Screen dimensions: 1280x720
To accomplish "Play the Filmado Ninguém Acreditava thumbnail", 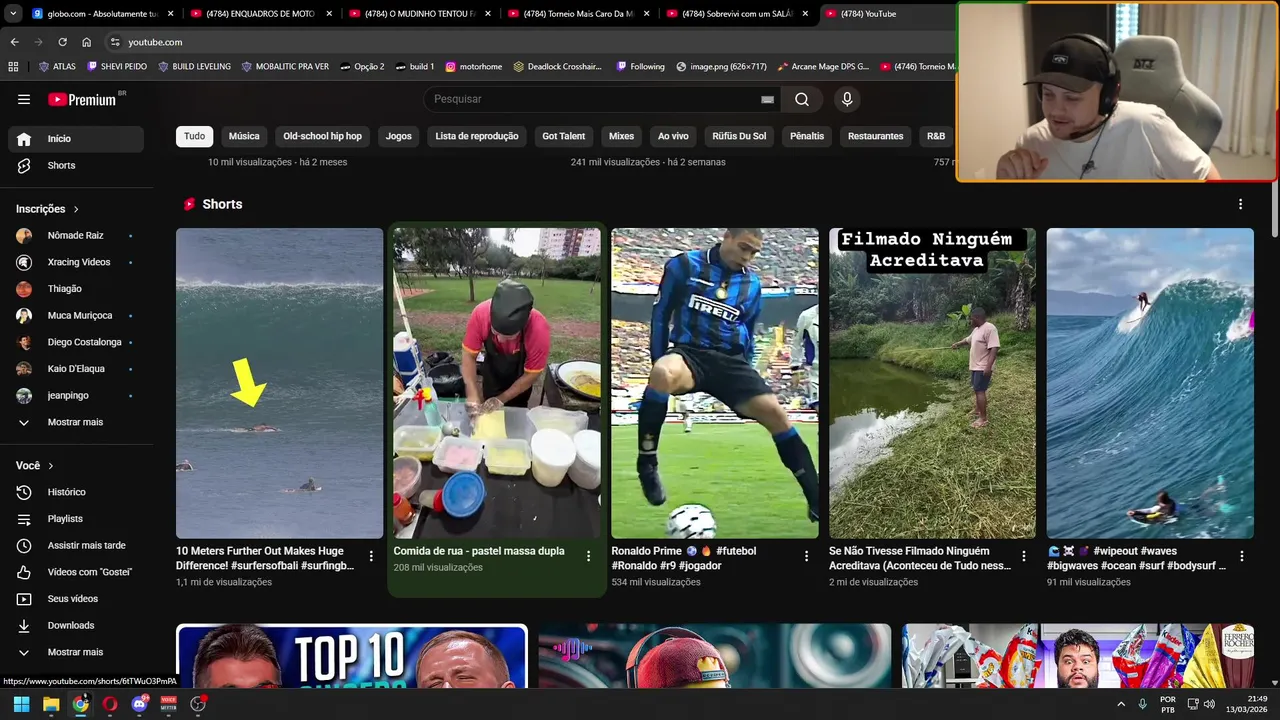I will point(932,383).
